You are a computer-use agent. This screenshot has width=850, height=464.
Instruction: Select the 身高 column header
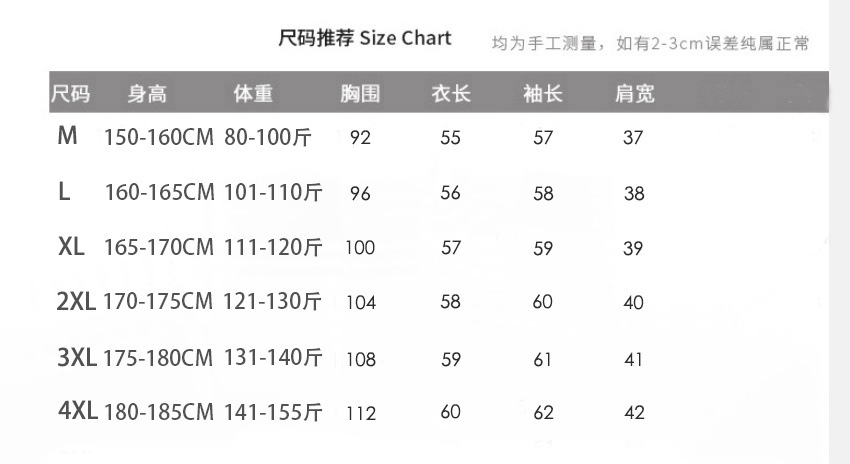pyautogui.click(x=147, y=94)
